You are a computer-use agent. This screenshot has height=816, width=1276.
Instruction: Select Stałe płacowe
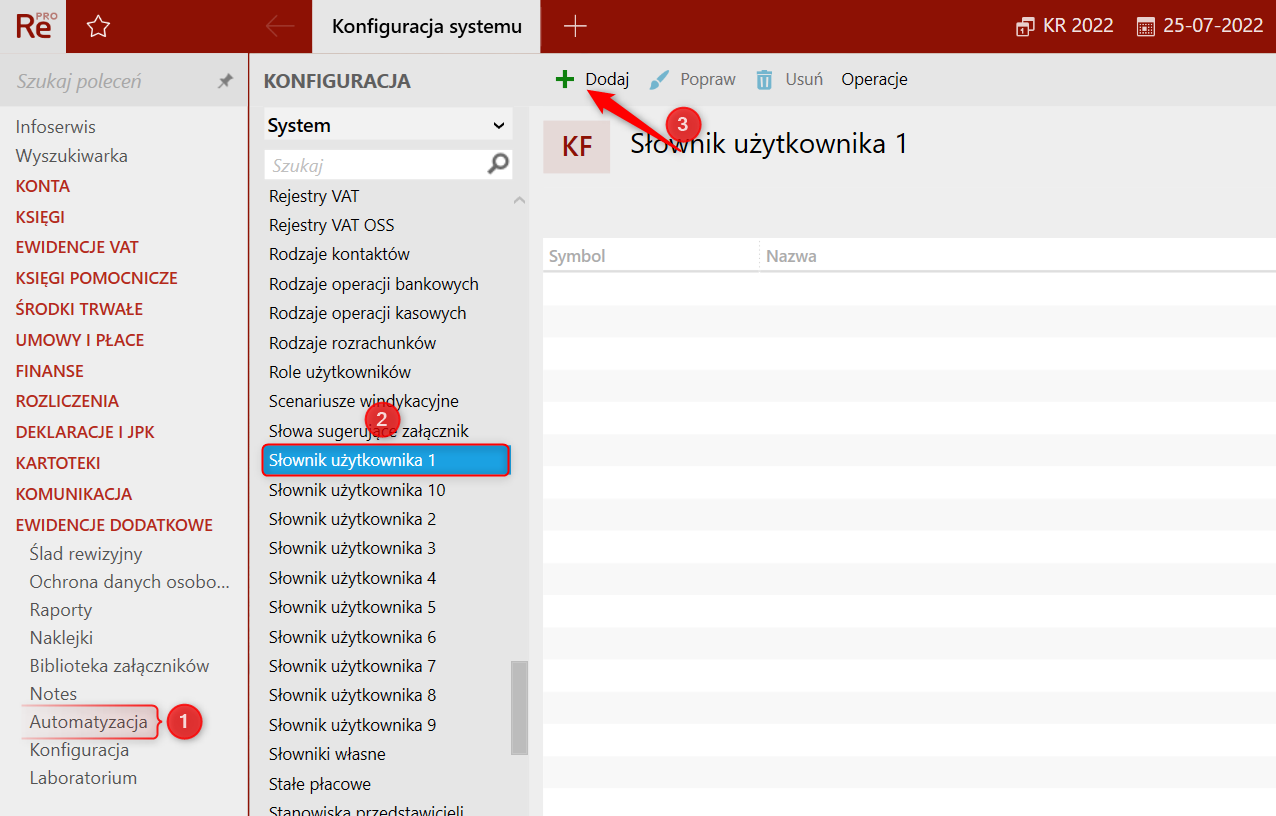(x=320, y=784)
